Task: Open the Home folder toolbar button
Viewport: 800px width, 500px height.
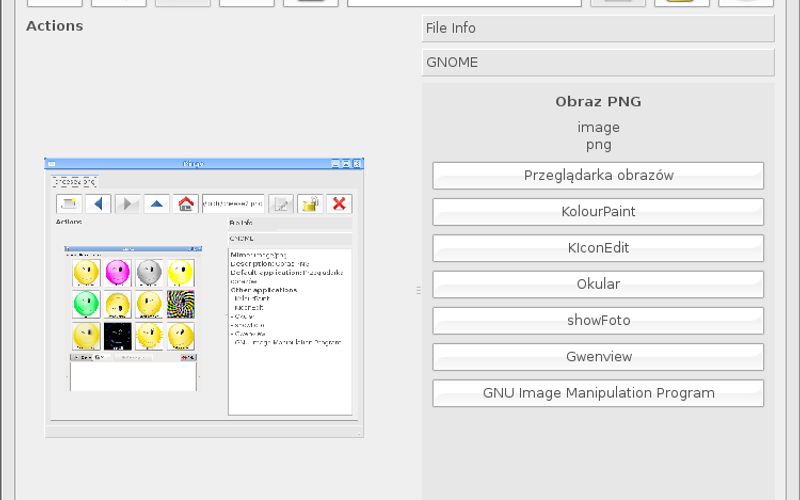Action: click(x=311, y=3)
